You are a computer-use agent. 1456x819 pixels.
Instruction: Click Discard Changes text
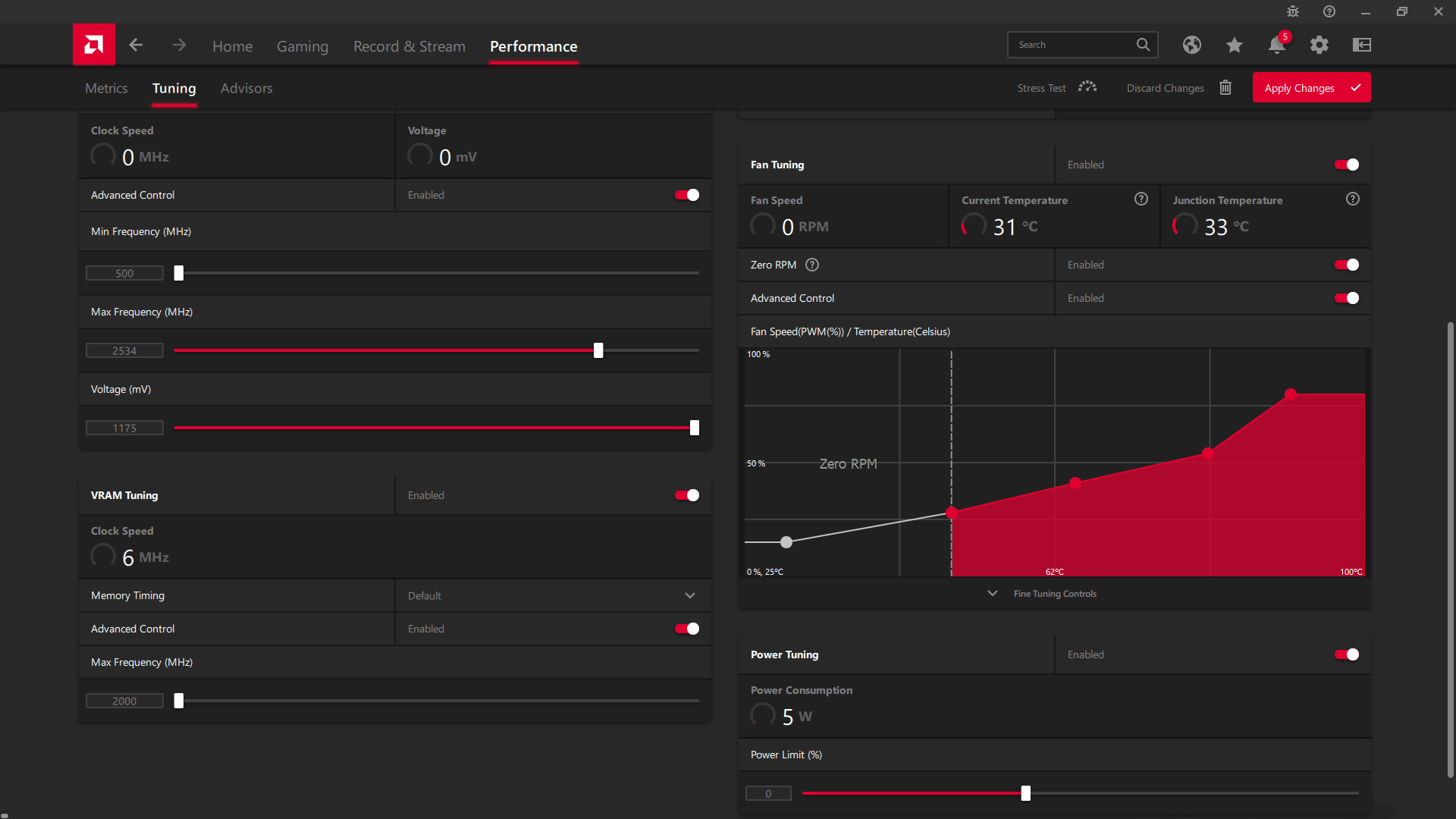1165,88
